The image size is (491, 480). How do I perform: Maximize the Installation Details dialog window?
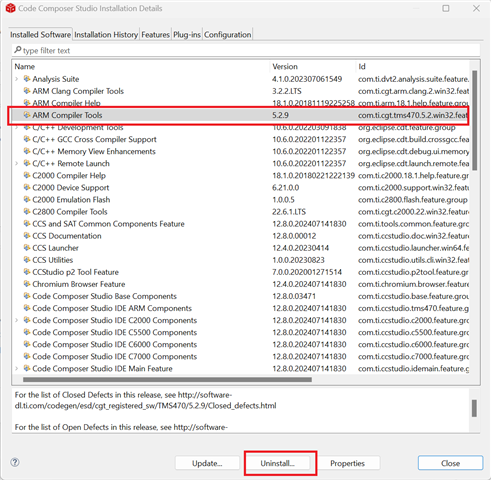coord(446,8)
